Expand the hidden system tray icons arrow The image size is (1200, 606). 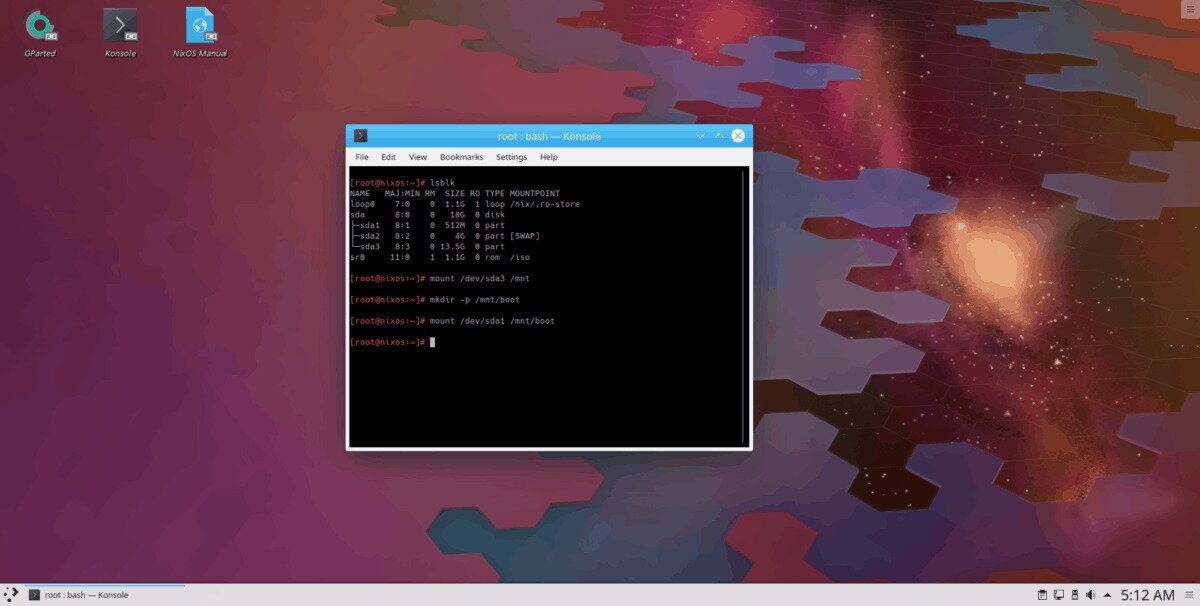click(1107, 595)
